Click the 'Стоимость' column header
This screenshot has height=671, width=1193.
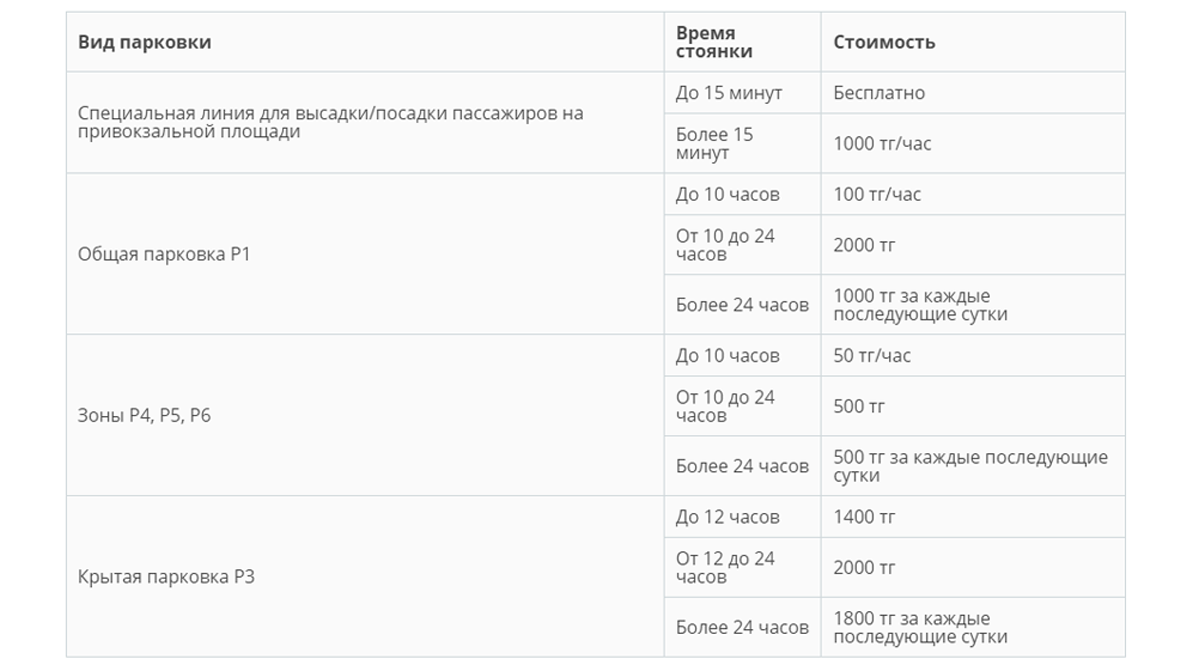(973, 42)
